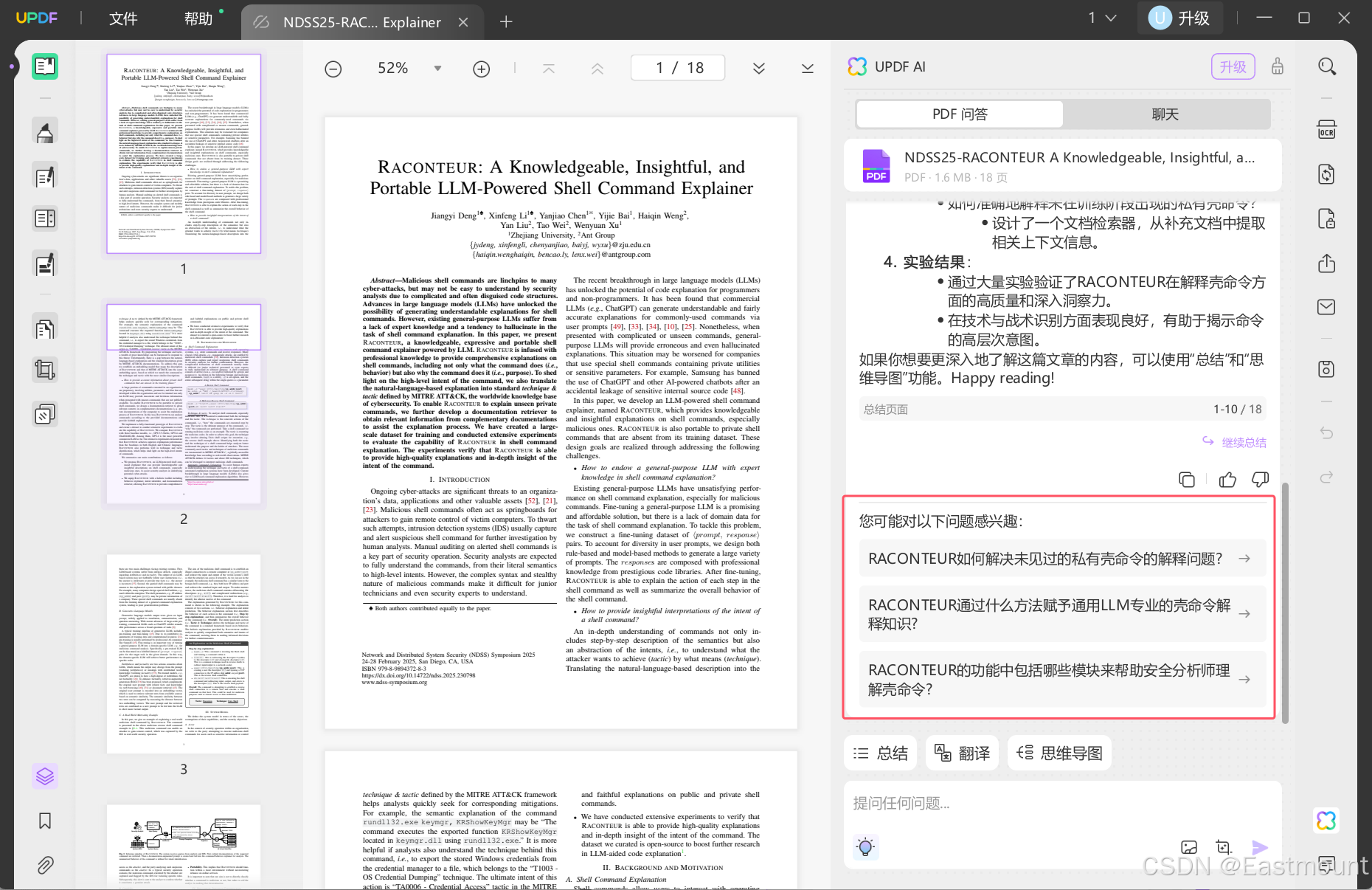
Task: Open the Edit PDF tool
Action: [x=45, y=176]
